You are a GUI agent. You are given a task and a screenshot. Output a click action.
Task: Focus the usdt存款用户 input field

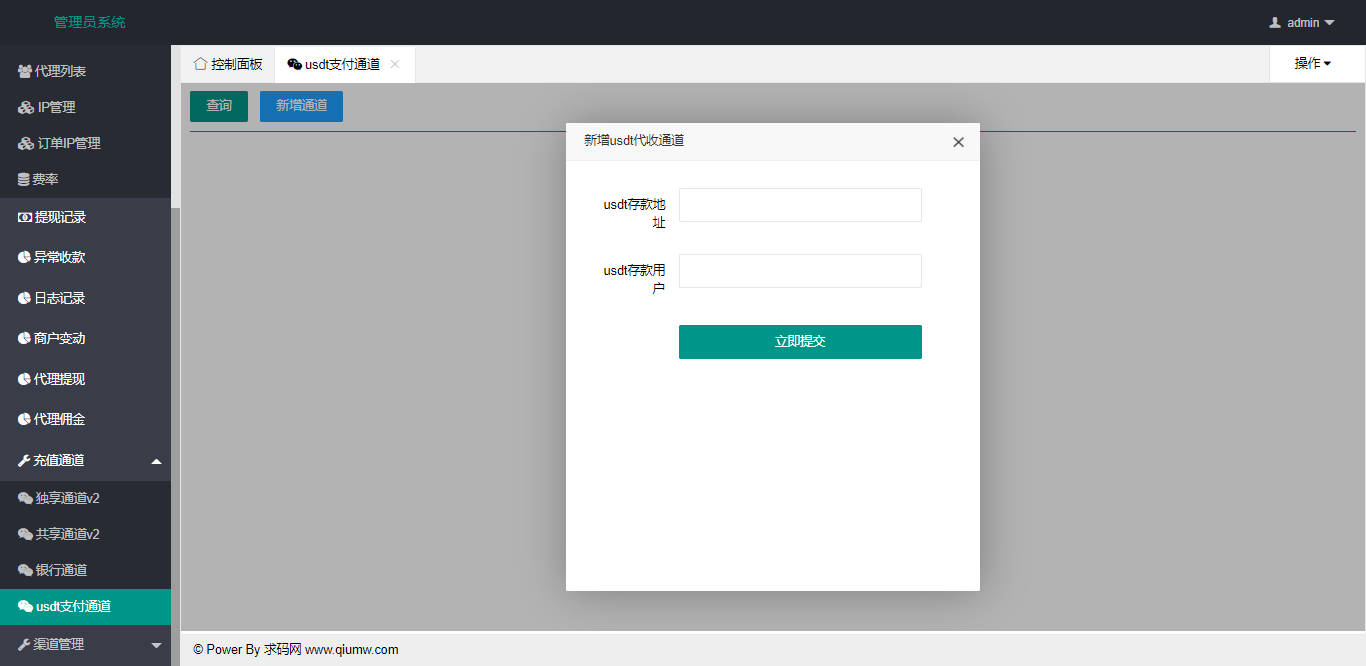pos(800,271)
